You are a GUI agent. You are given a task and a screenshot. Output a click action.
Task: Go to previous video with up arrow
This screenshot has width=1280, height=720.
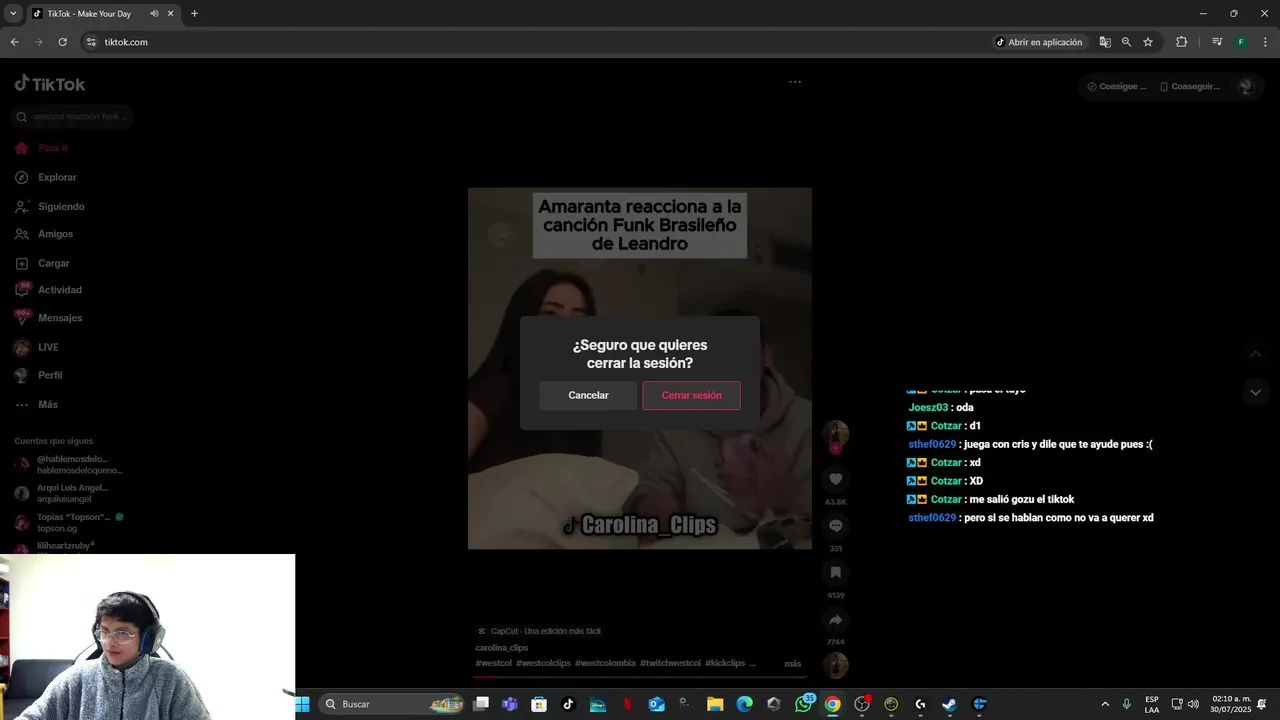click(1256, 354)
